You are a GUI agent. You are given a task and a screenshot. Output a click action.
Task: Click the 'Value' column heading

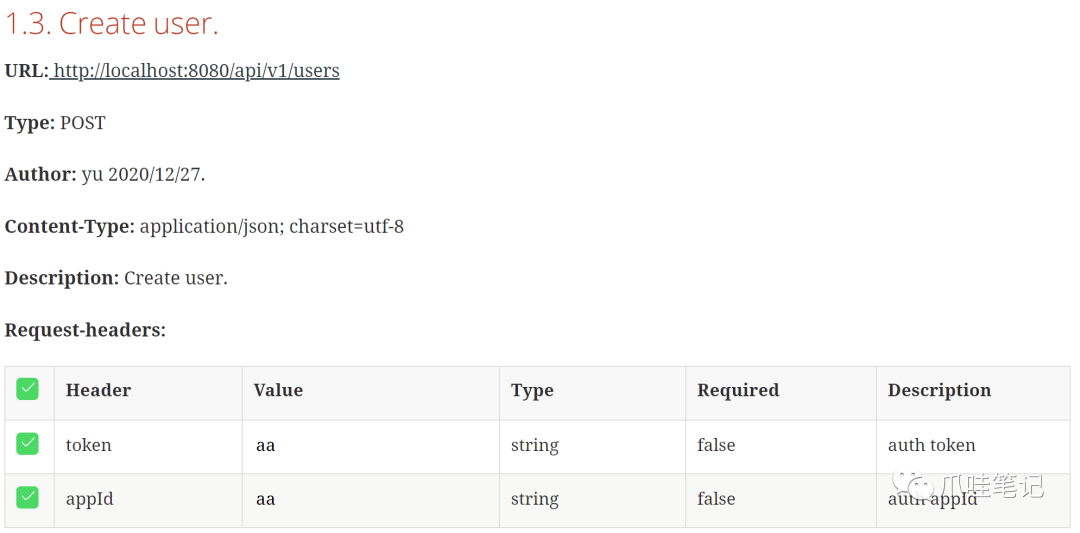click(278, 390)
